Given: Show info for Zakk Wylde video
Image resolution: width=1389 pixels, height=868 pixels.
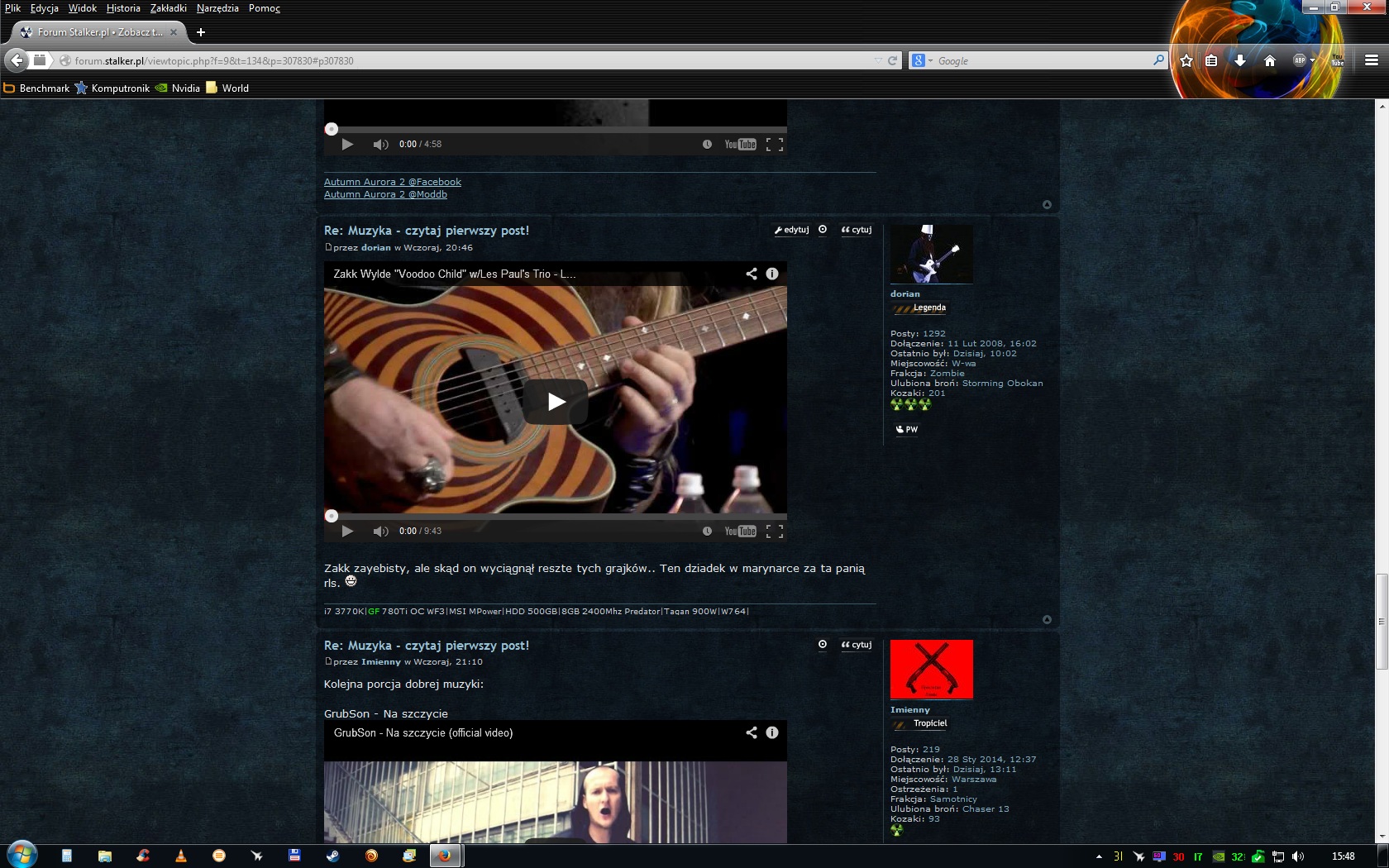Looking at the screenshot, I should [x=772, y=274].
